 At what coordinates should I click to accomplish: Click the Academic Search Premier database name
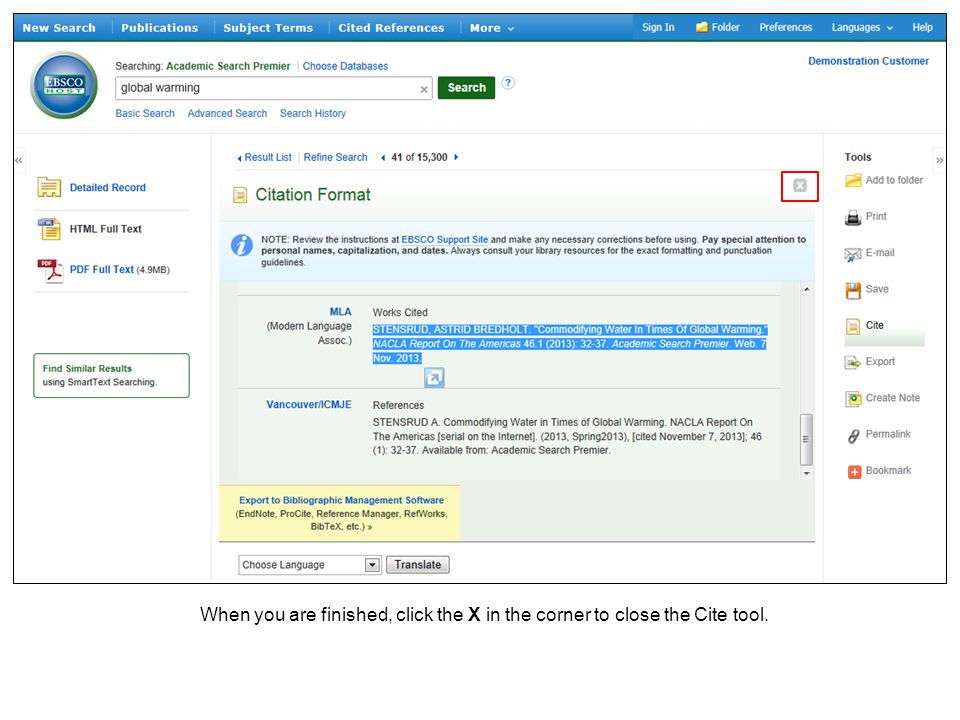tap(228, 66)
